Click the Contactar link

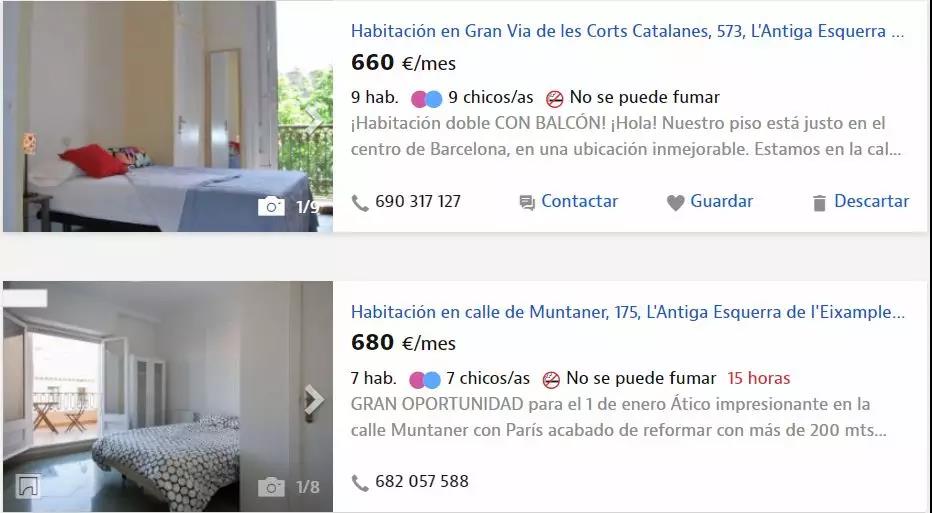tap(580, 202)
